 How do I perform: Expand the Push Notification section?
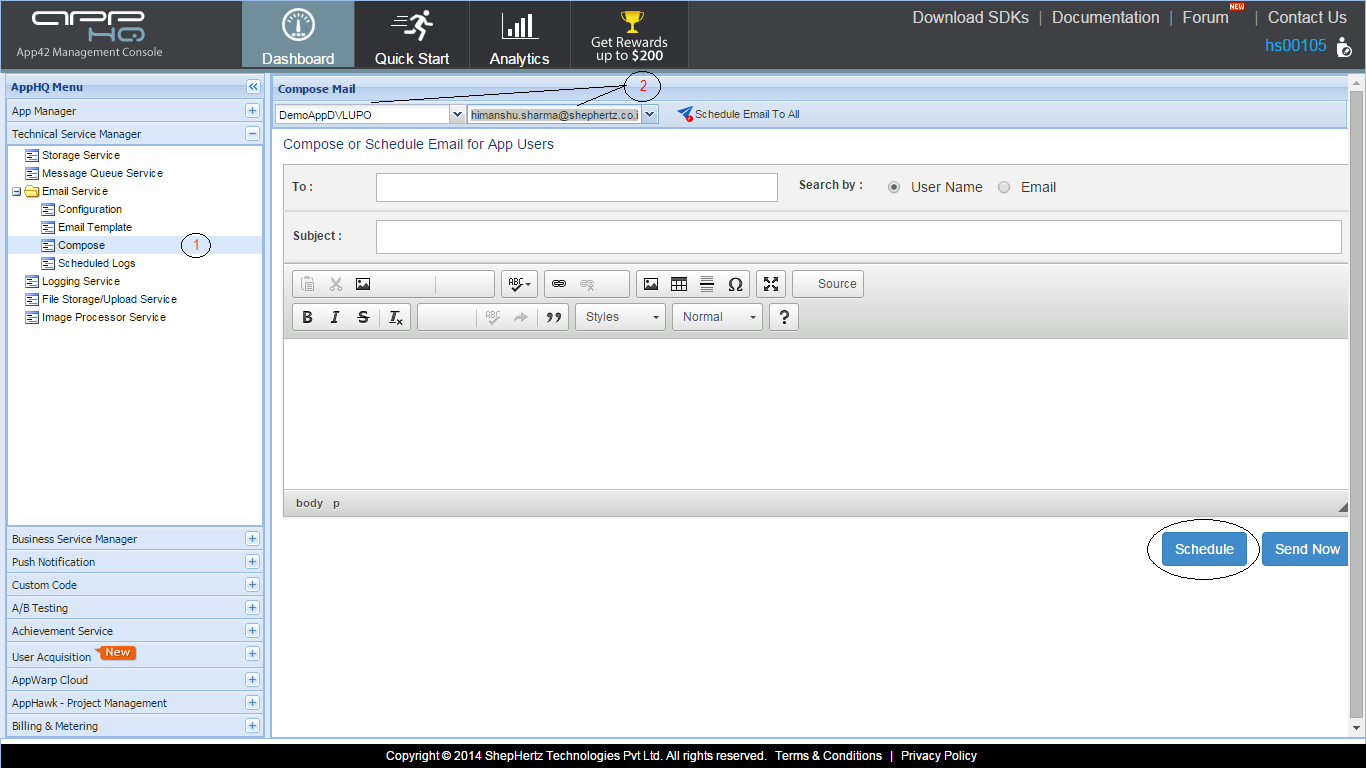[x=252, y=562]
